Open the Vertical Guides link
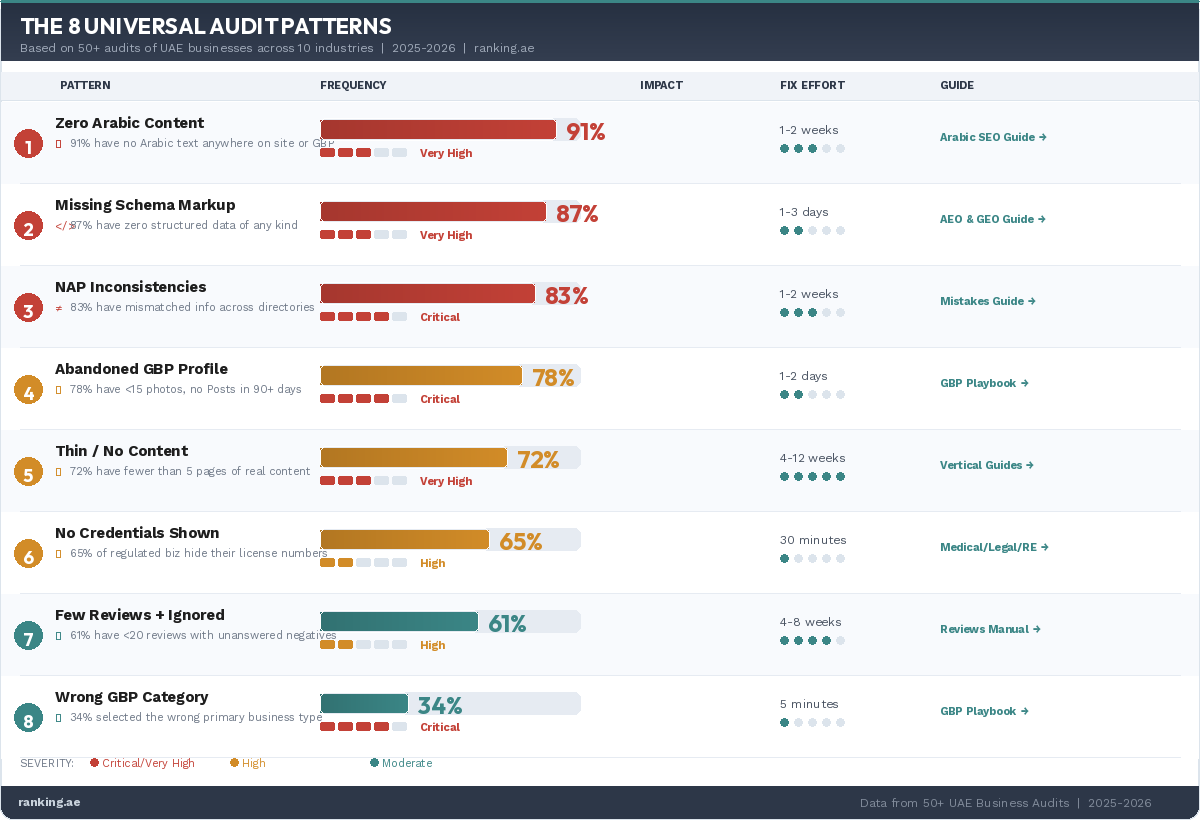 coord(986,465)
